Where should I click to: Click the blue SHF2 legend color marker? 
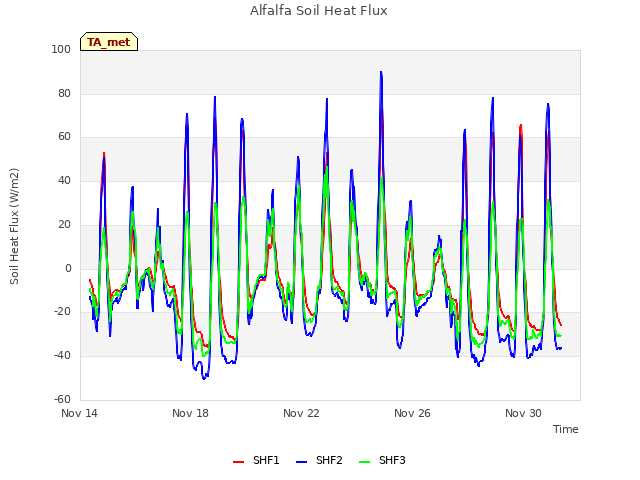pos(301,462)
